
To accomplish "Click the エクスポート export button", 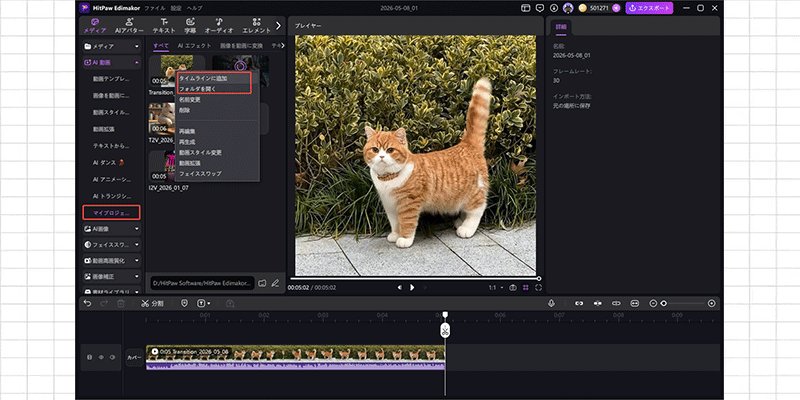I will pyautogui.click(x=649, y=8).
